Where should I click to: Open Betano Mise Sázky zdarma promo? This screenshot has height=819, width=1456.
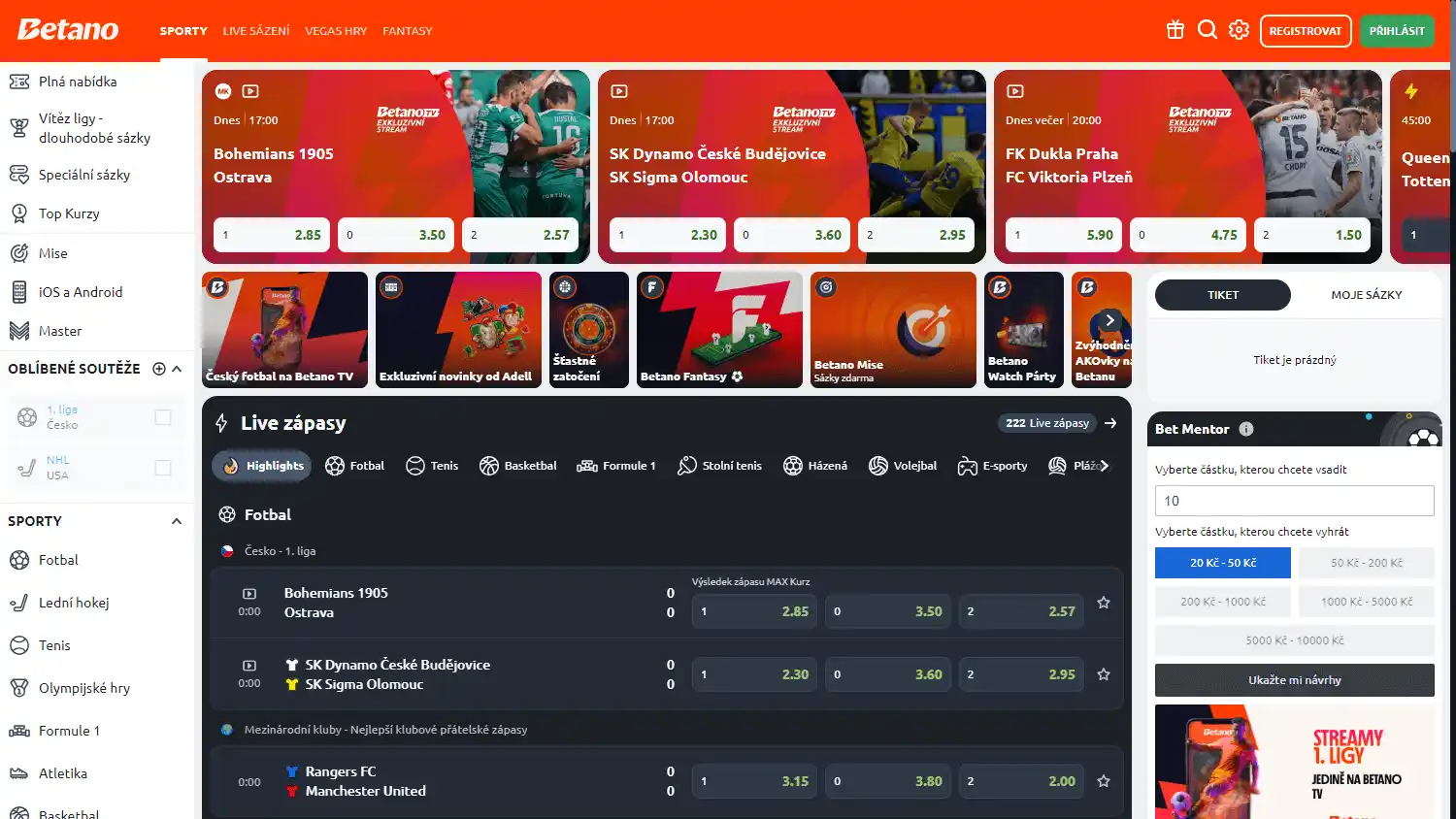[893, 330]
